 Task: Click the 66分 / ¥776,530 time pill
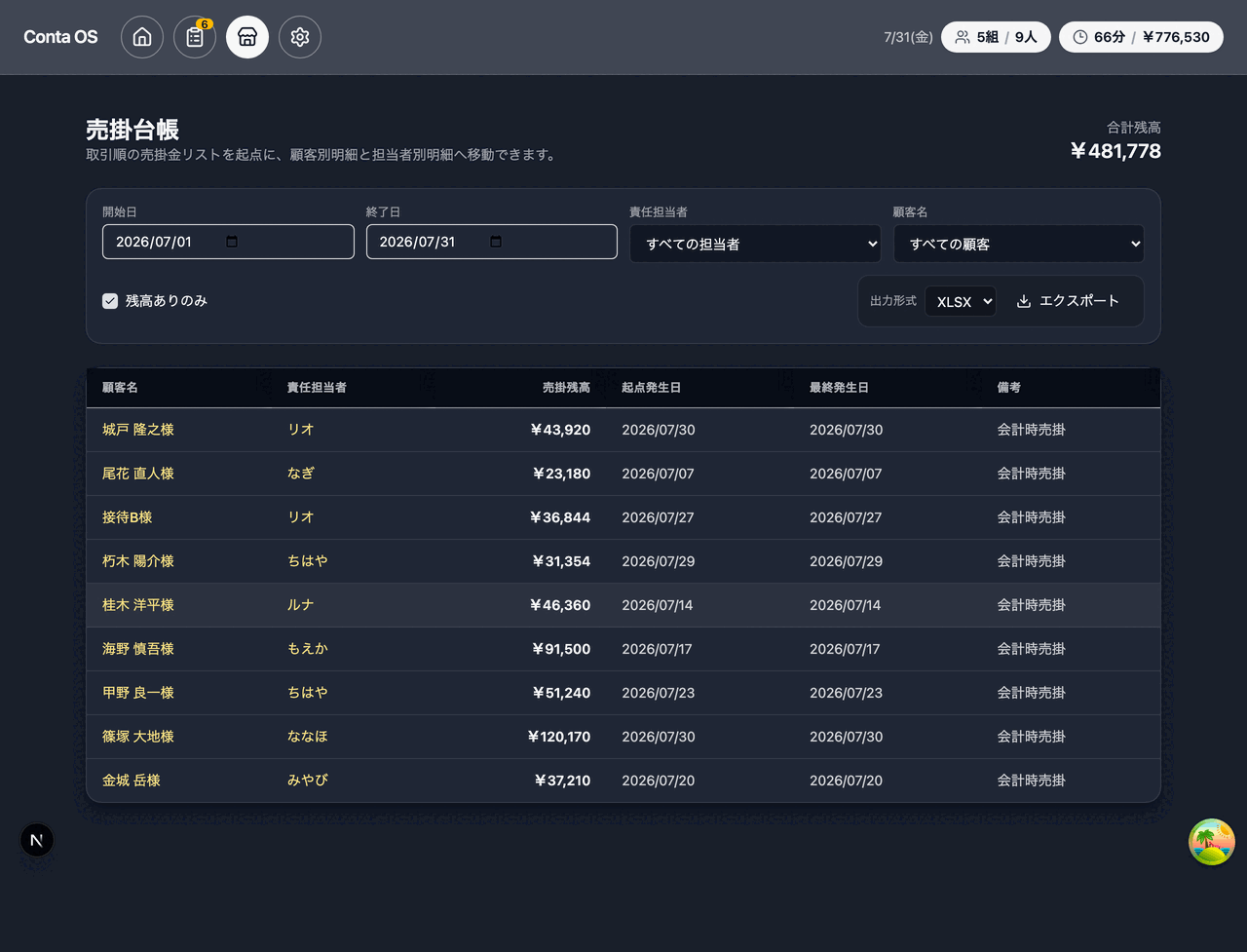[x=1141, y=37]
